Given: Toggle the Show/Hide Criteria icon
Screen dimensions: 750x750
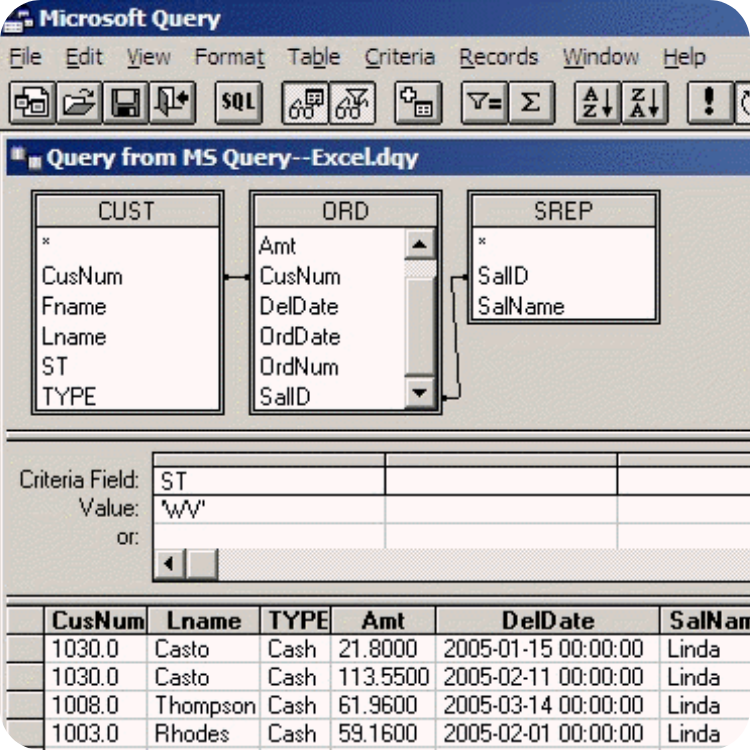Looking at the screenshot, I should pos(352,103).
